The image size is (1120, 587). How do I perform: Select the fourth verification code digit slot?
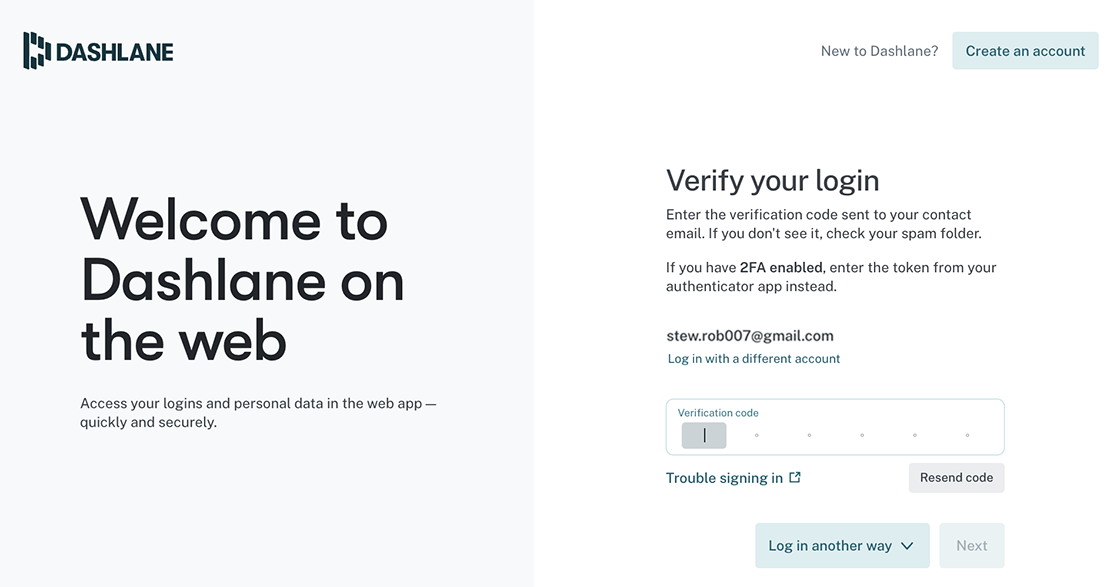862,435
